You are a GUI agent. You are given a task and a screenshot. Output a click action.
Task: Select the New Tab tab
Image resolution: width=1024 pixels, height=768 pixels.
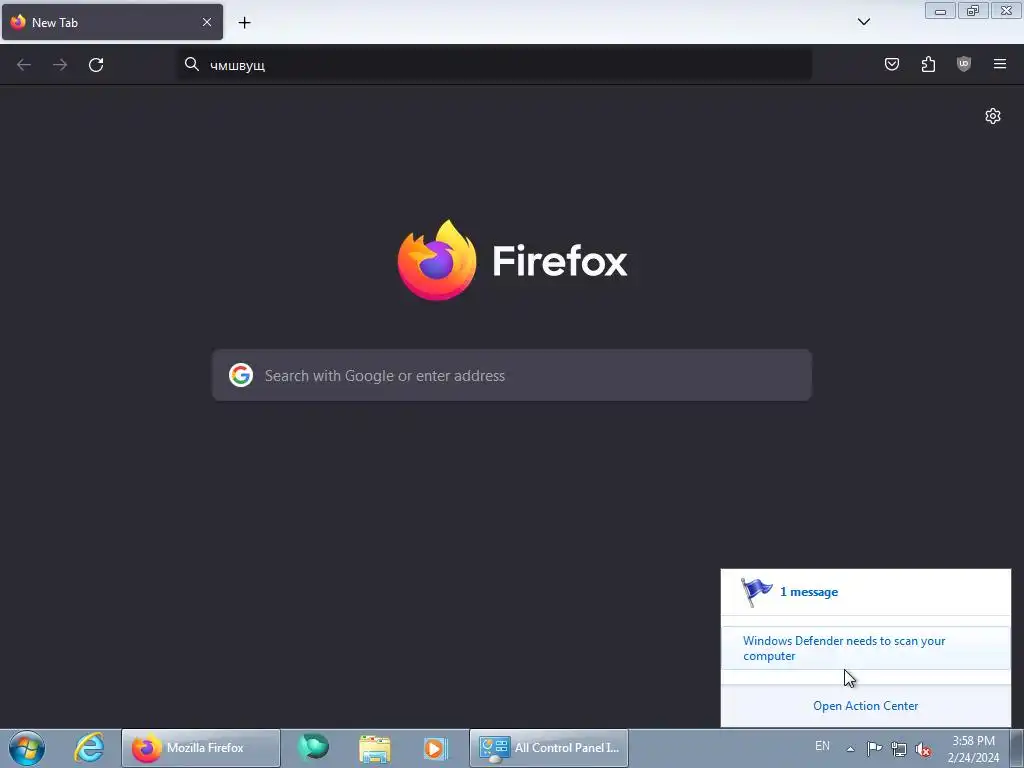click(112, 22)
